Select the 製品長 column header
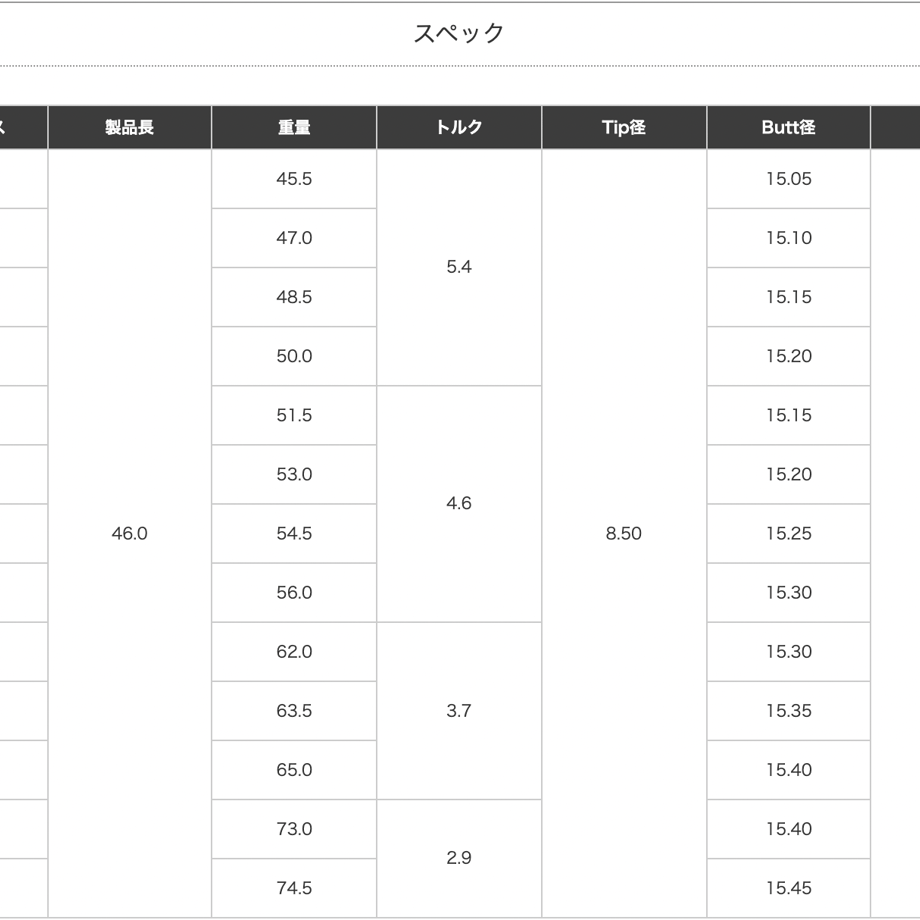920x920 pixels. point(130,127)
